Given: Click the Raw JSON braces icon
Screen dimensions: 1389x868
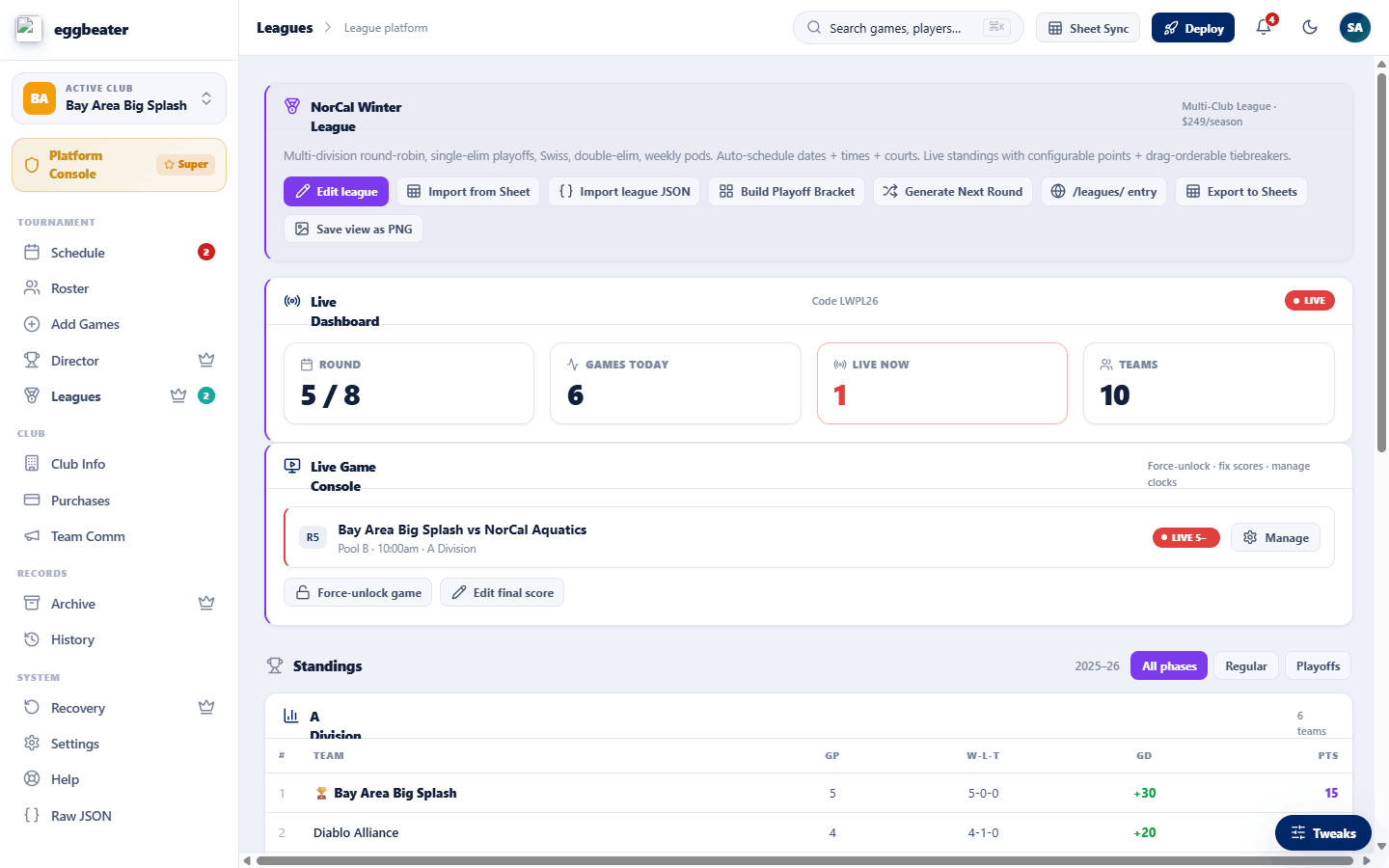Looking at the screenshot, I should coord(32,816).
